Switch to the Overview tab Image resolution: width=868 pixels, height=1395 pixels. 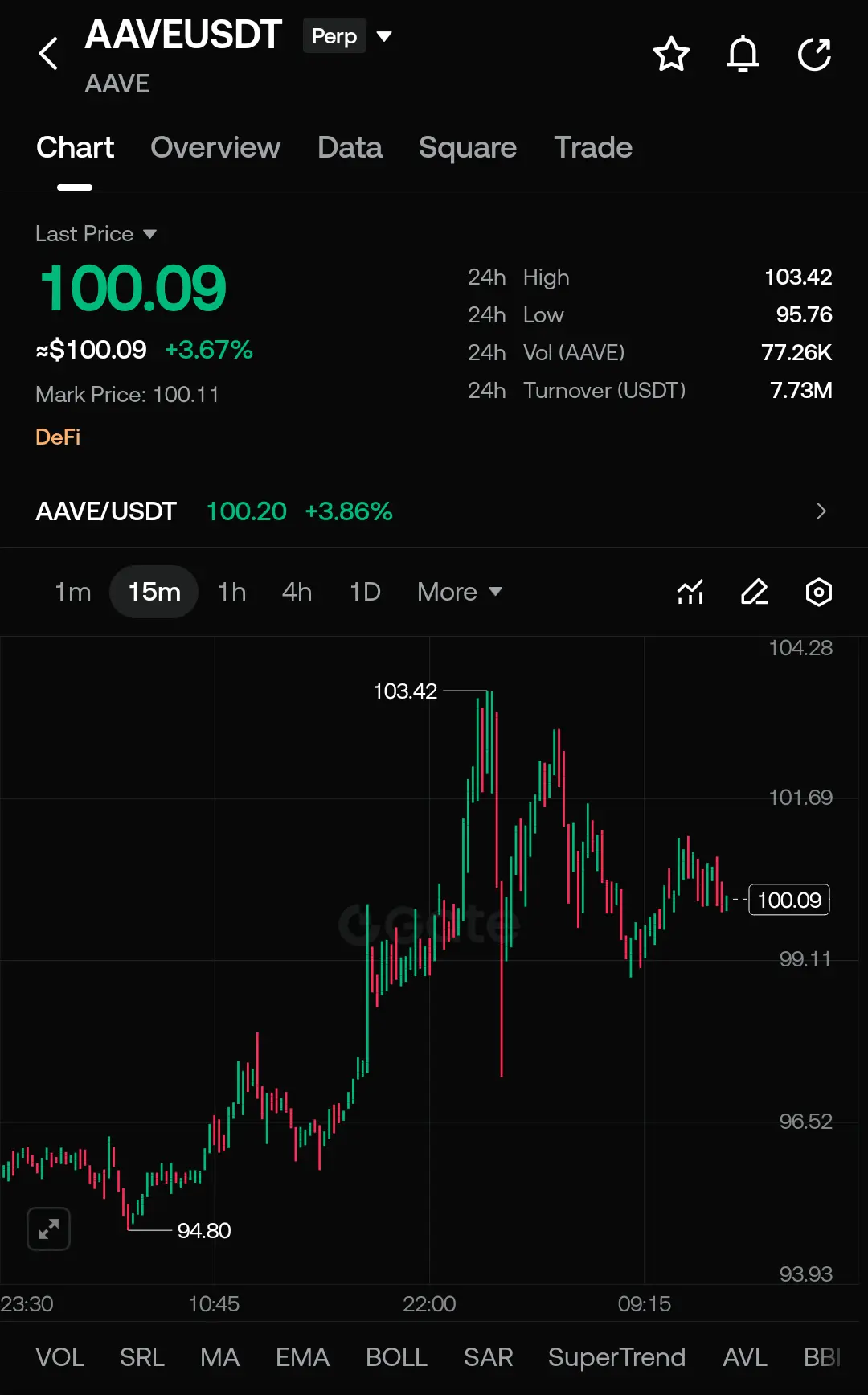(x=215, y=148)
